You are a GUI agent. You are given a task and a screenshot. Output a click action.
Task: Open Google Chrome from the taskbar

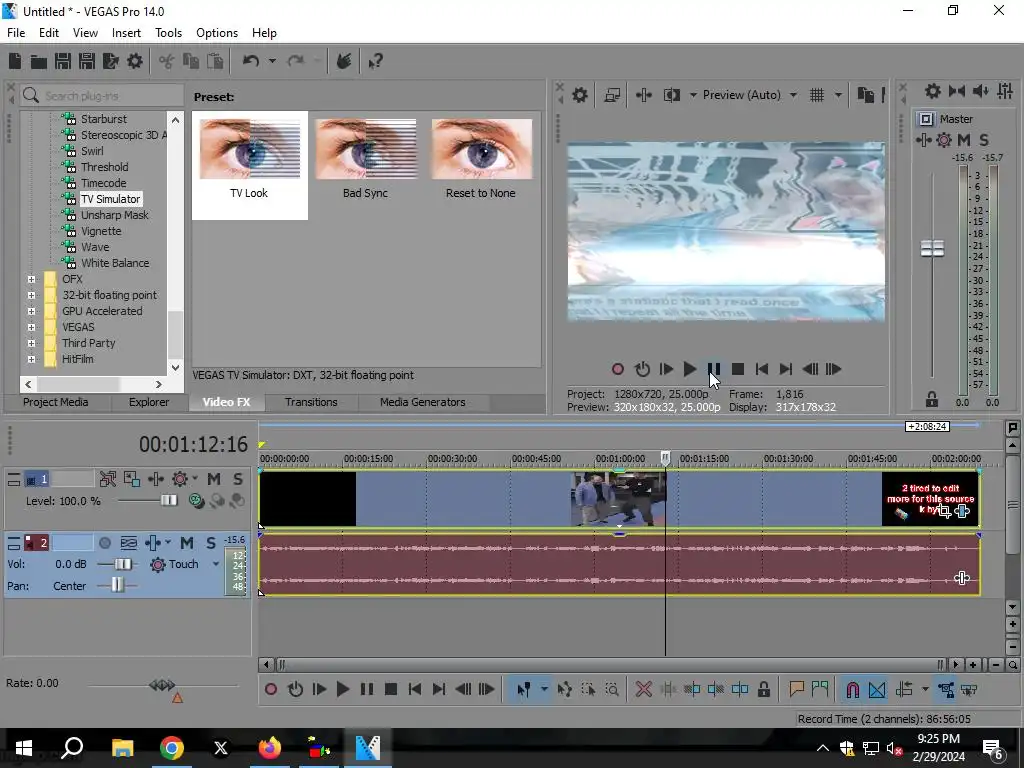tap(172, 748)
